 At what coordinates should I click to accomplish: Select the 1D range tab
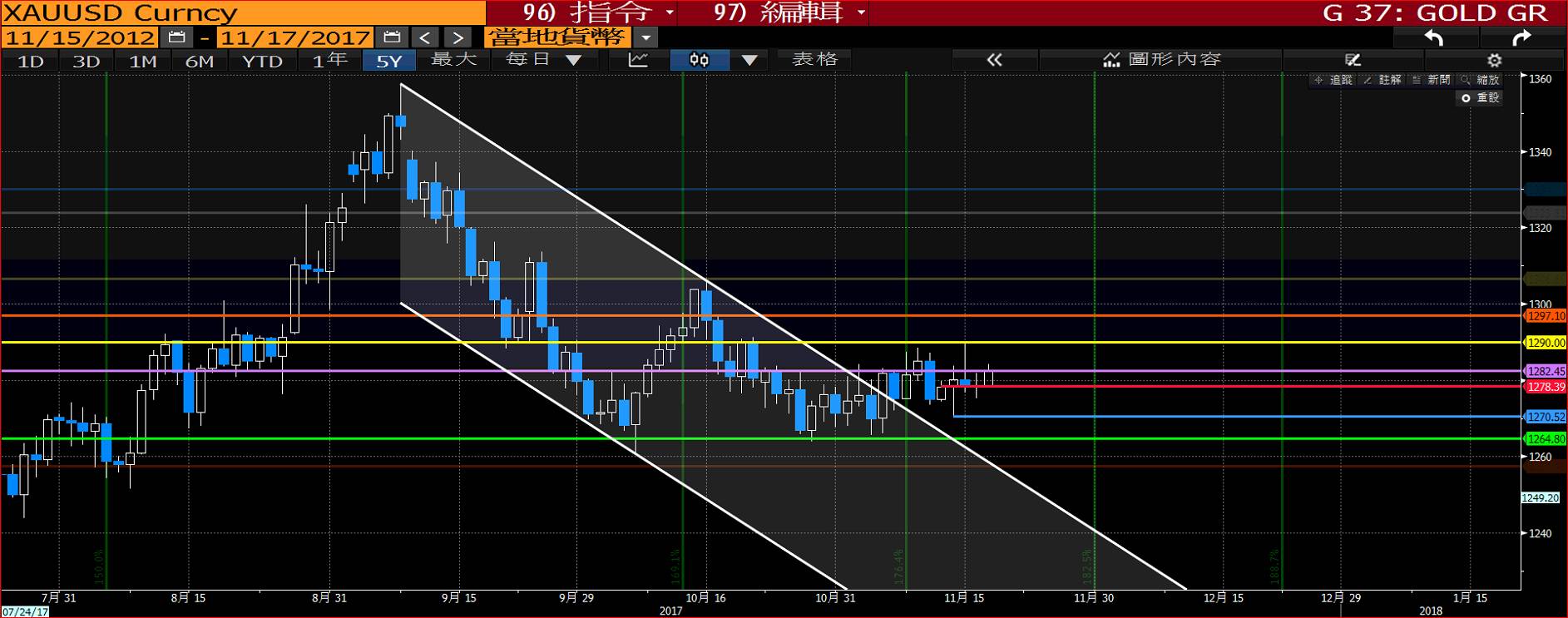(31, 61)
